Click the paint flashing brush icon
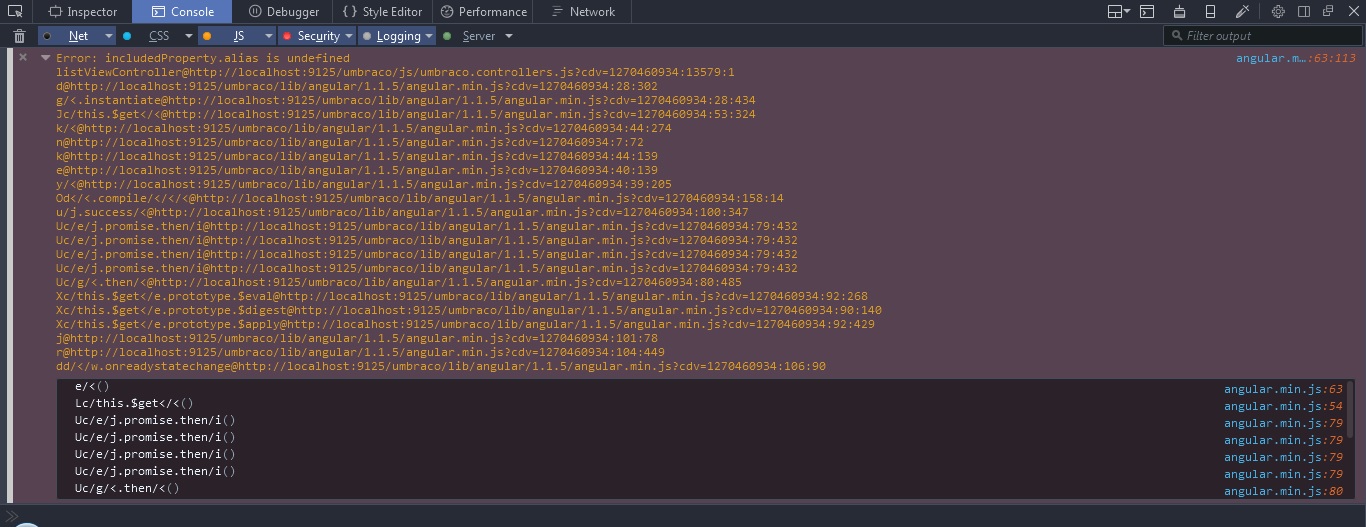 coord(1179,12)
